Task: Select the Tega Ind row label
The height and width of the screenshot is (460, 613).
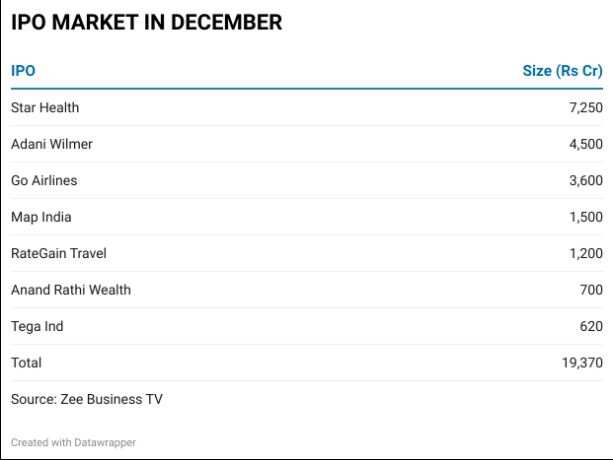Action: [x=37, y=326]
